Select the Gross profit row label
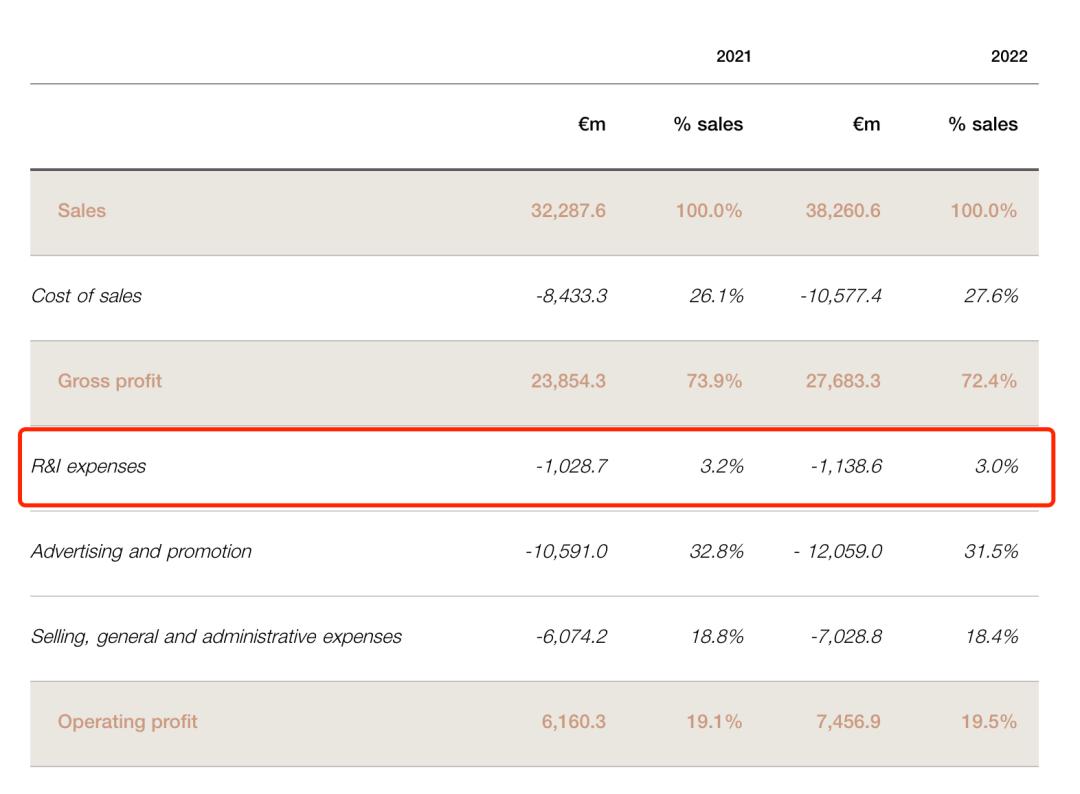Screen dimensions: 1080x794 pyautogui.click(x=110, y=381)
